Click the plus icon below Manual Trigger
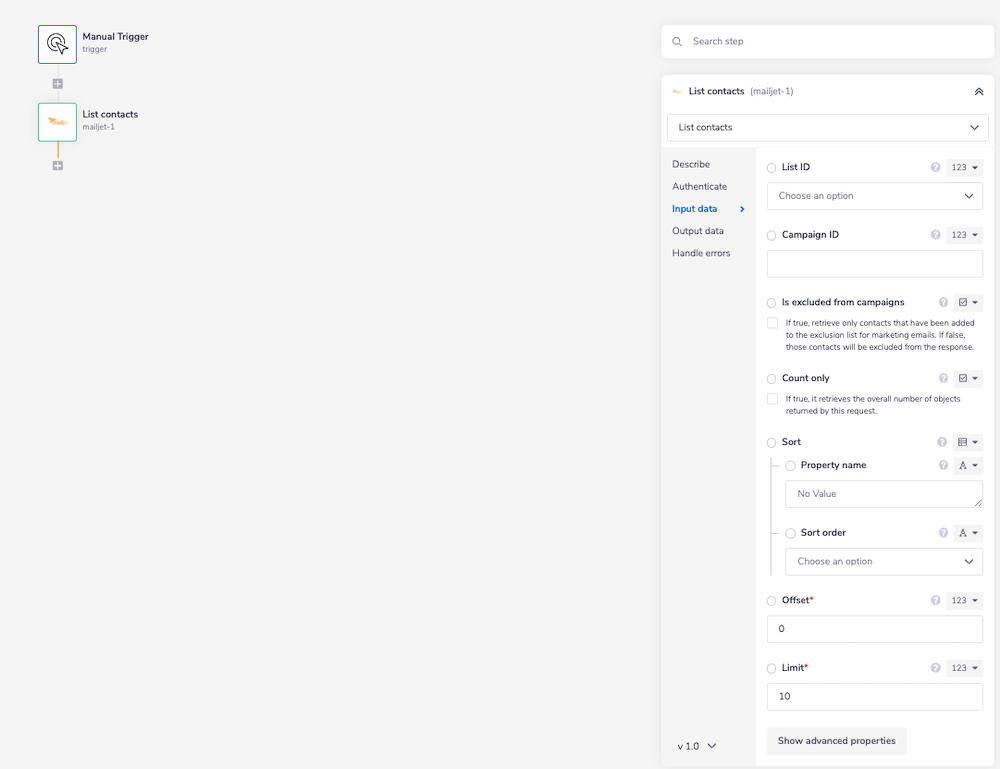The height and width of the screenshot is (769, 1000). (57, 84)
